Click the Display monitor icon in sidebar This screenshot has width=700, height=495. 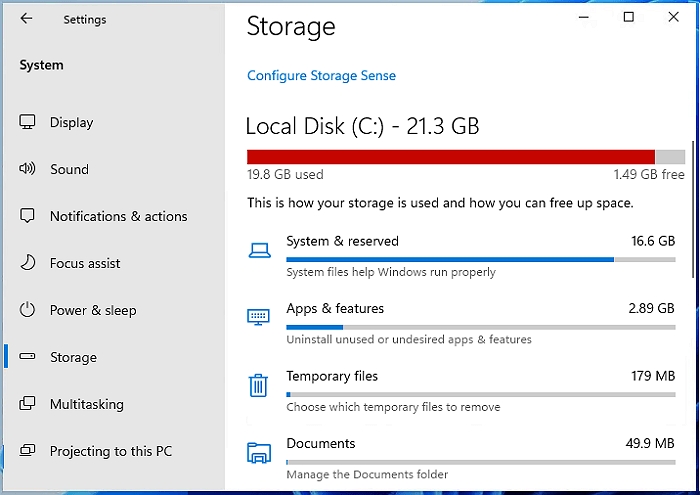28,122
